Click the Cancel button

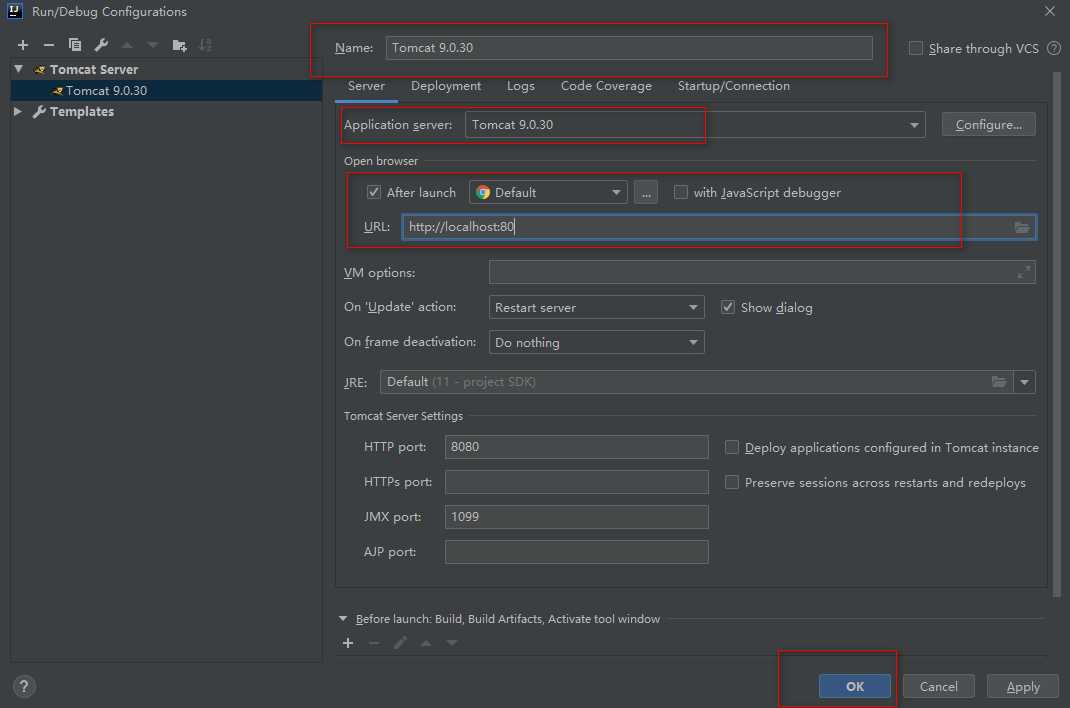(x=938, y=686)
